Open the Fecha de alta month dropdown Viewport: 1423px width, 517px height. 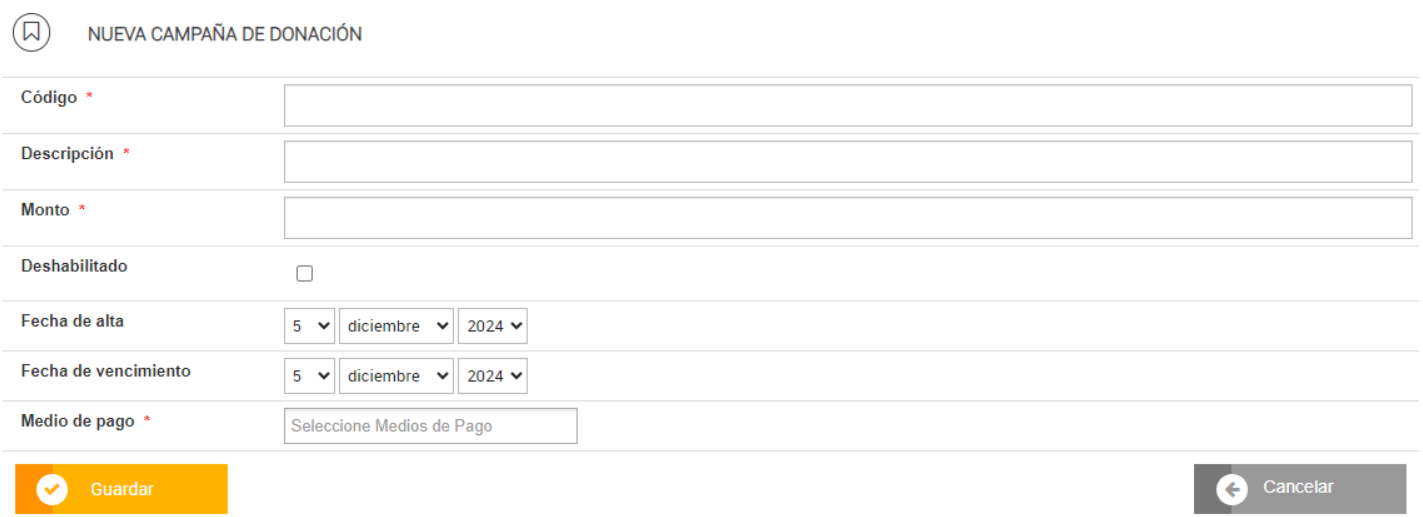pos(396,326)
